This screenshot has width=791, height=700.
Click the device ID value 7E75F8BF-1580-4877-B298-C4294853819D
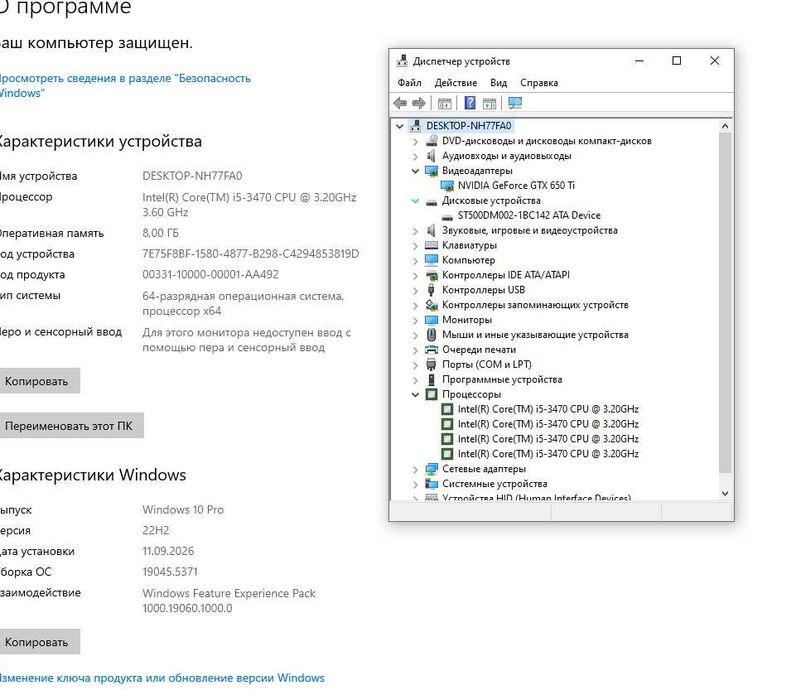(x=251, y=254)
